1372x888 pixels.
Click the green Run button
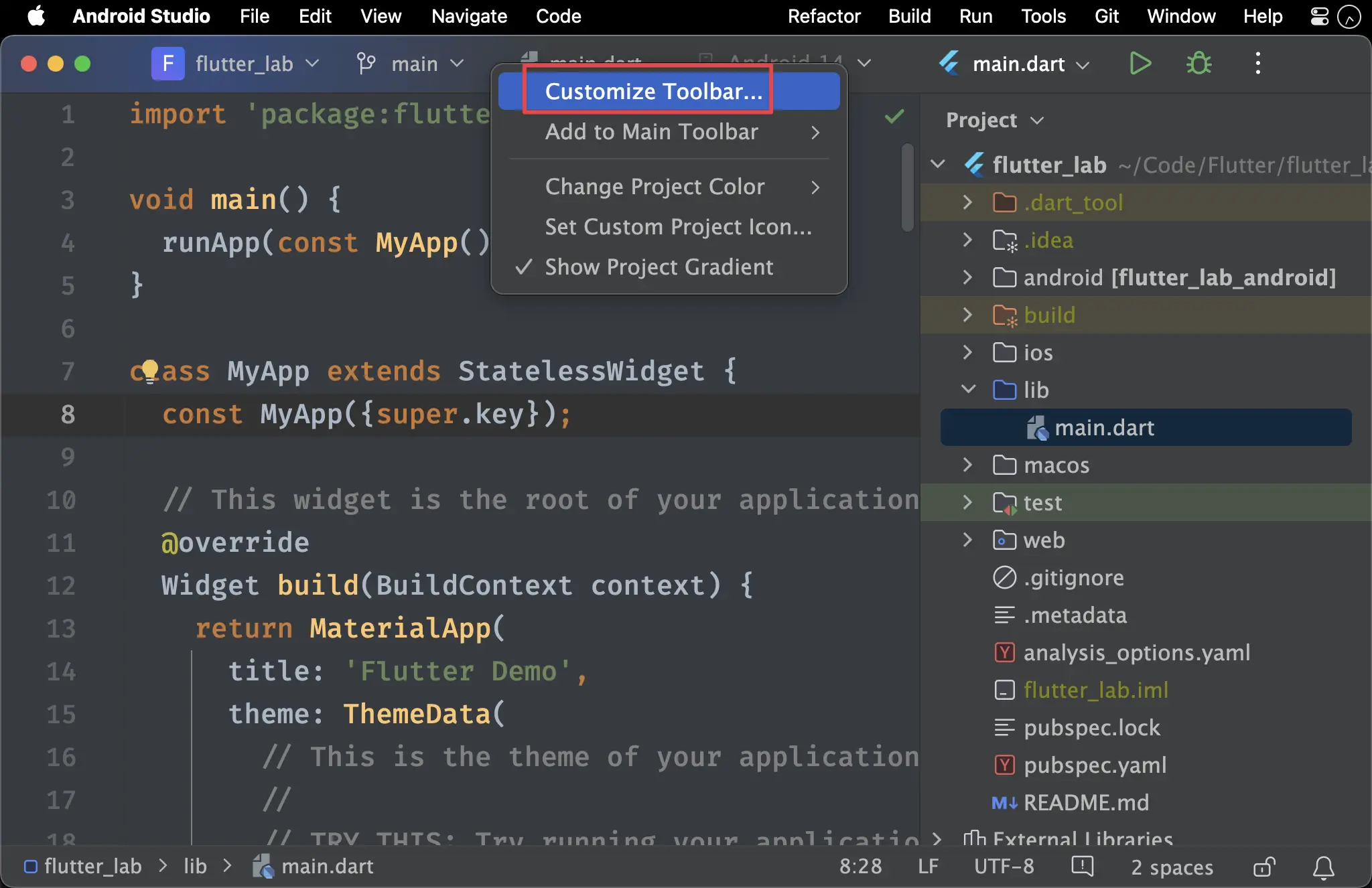click(1140, 64)
